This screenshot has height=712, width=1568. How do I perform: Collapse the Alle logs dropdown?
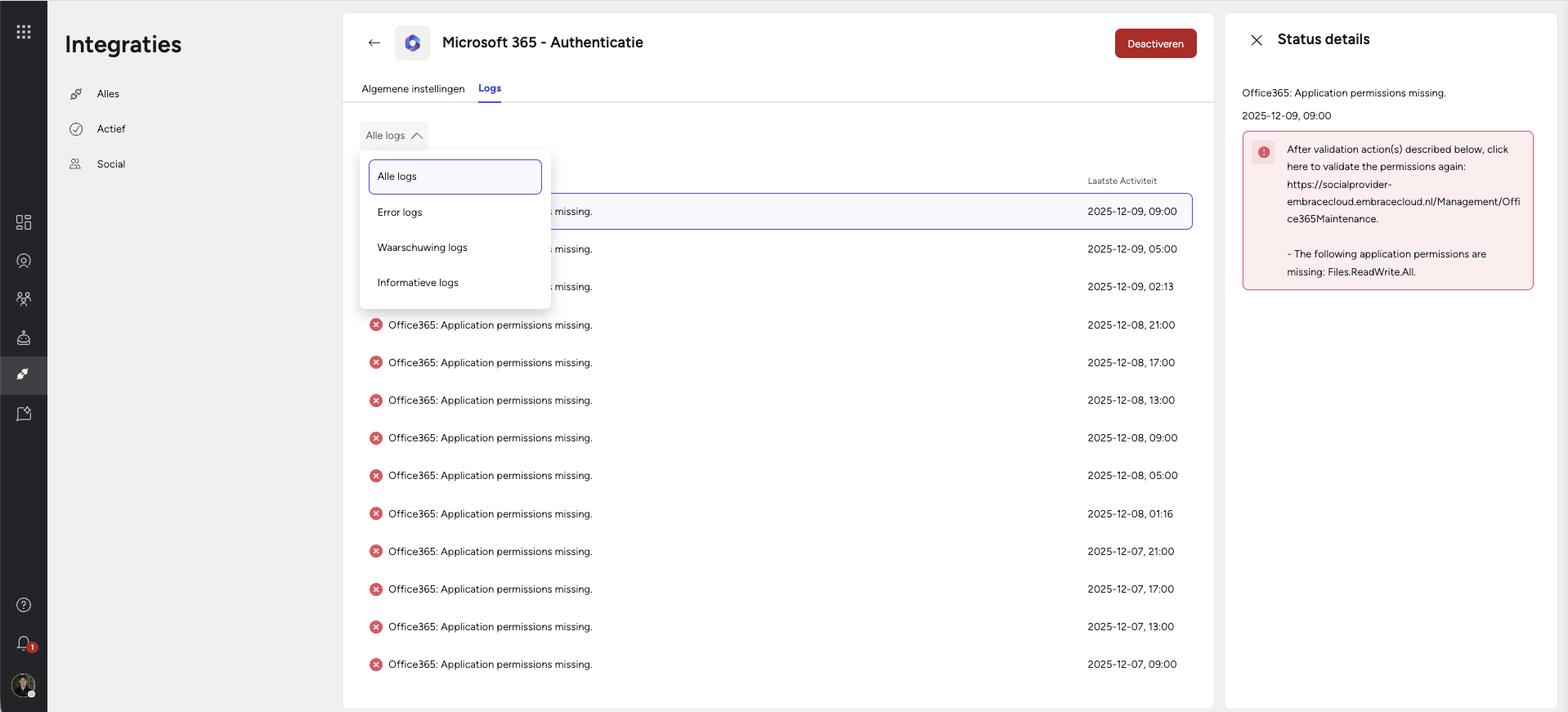click(x=394, y=136)
